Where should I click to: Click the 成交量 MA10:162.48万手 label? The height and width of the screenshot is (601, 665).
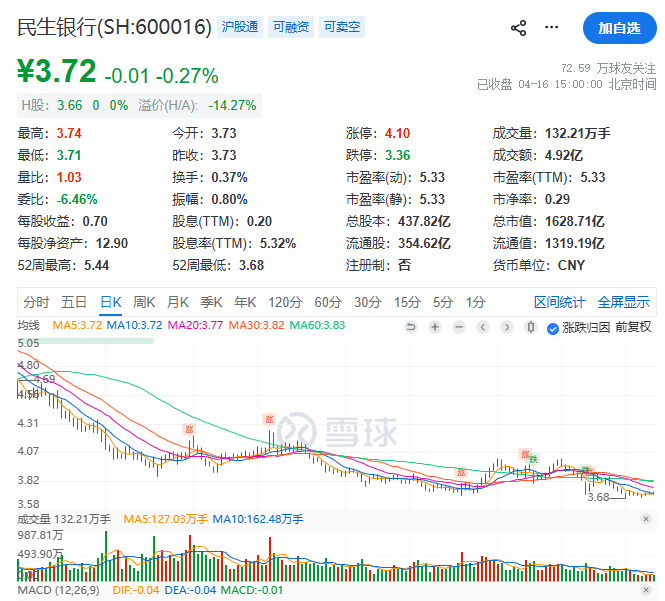point(258,519)
